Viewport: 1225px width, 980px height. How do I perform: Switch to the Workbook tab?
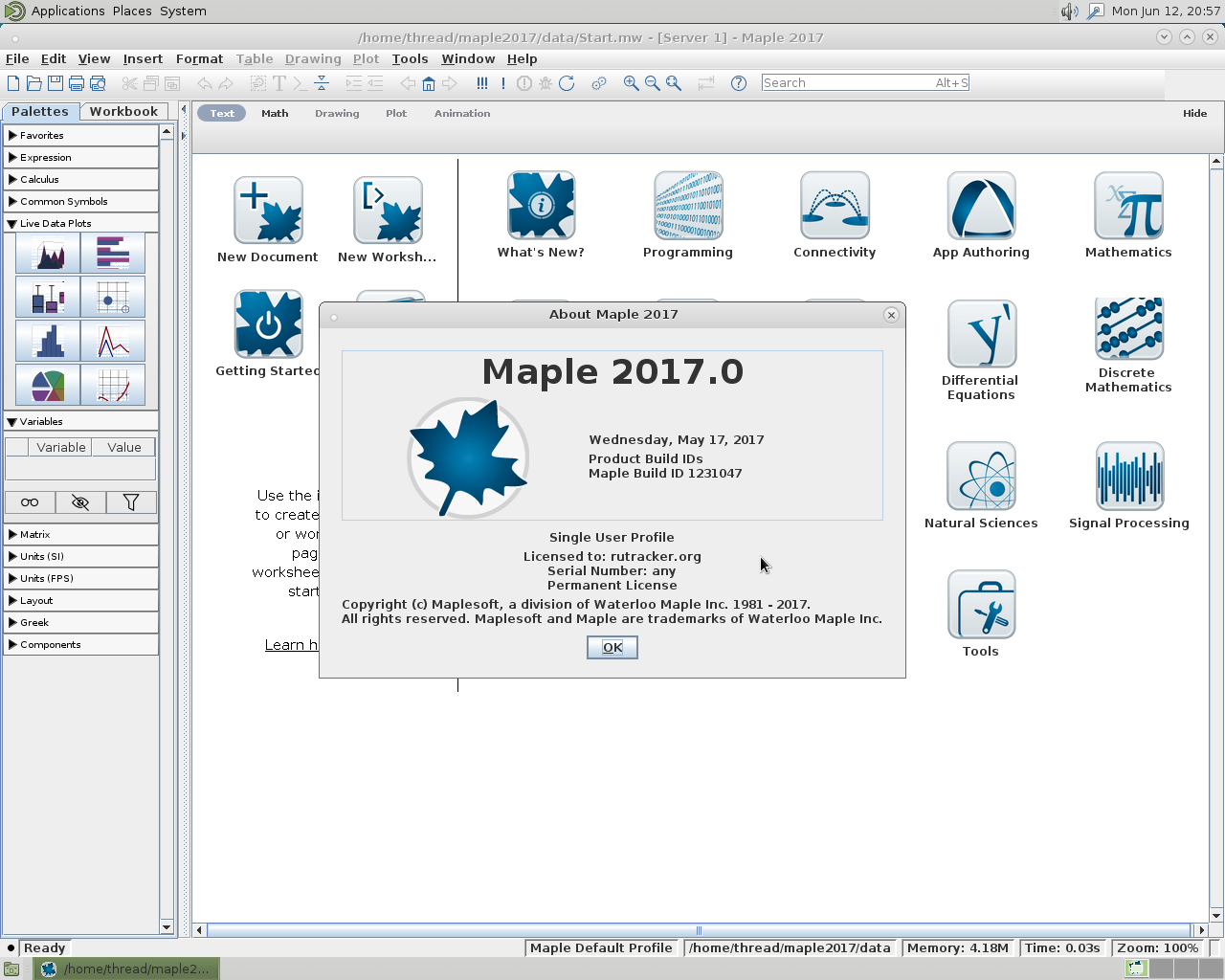click(x=123, y=111)
